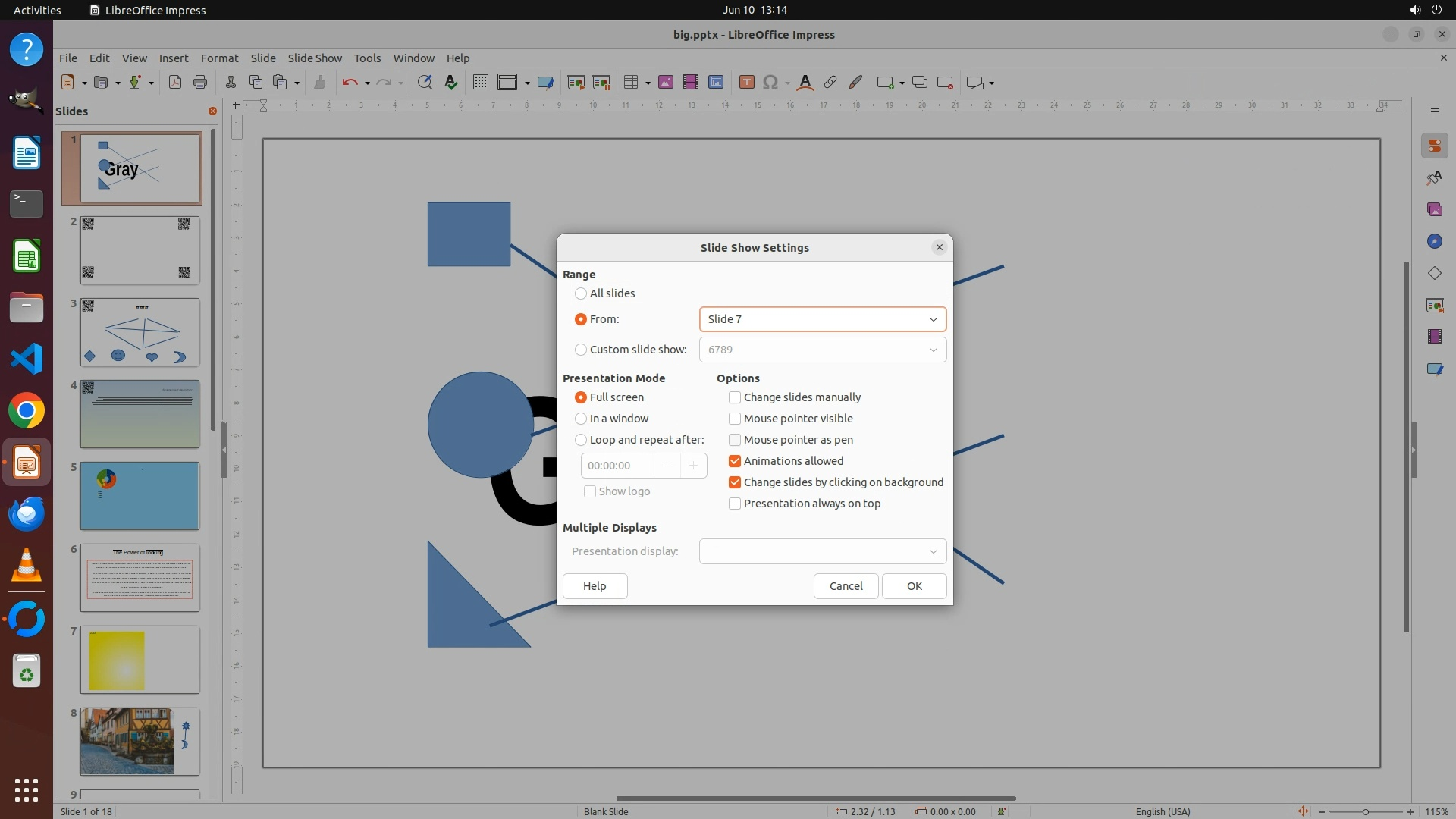
Task: Click the Insert Special Character omega icon
Action: [770, 83]
